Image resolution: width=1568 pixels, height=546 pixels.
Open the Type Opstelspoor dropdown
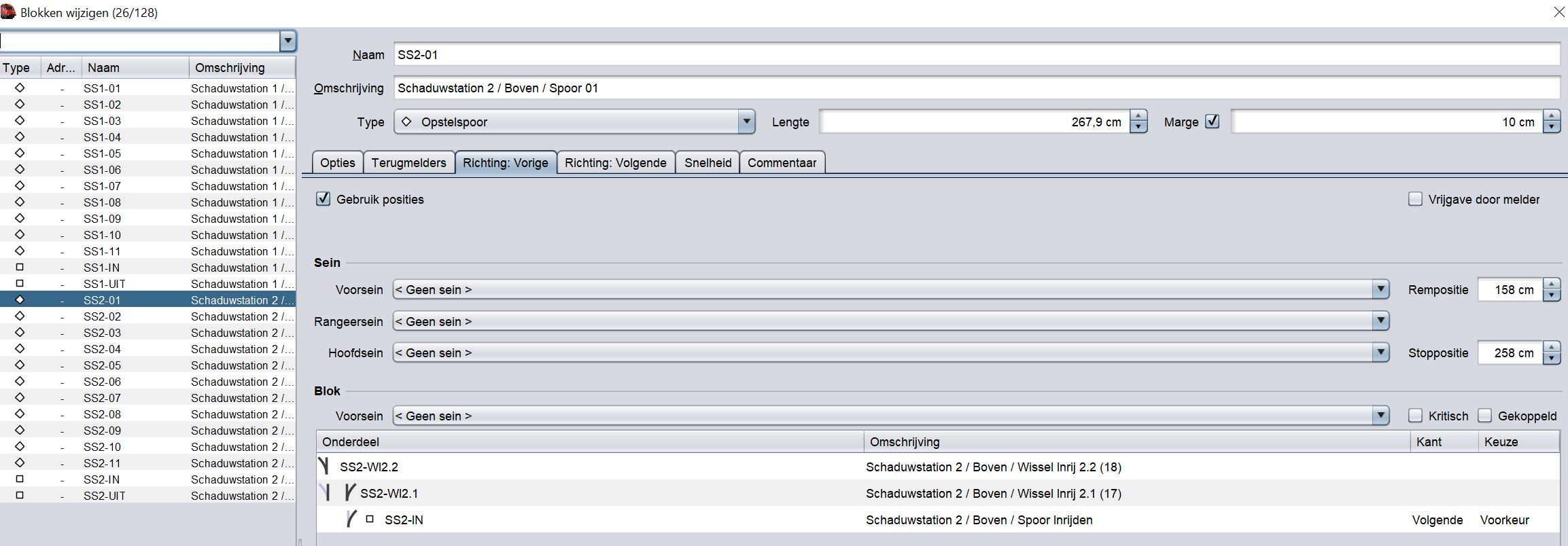[x=746, y=122]
